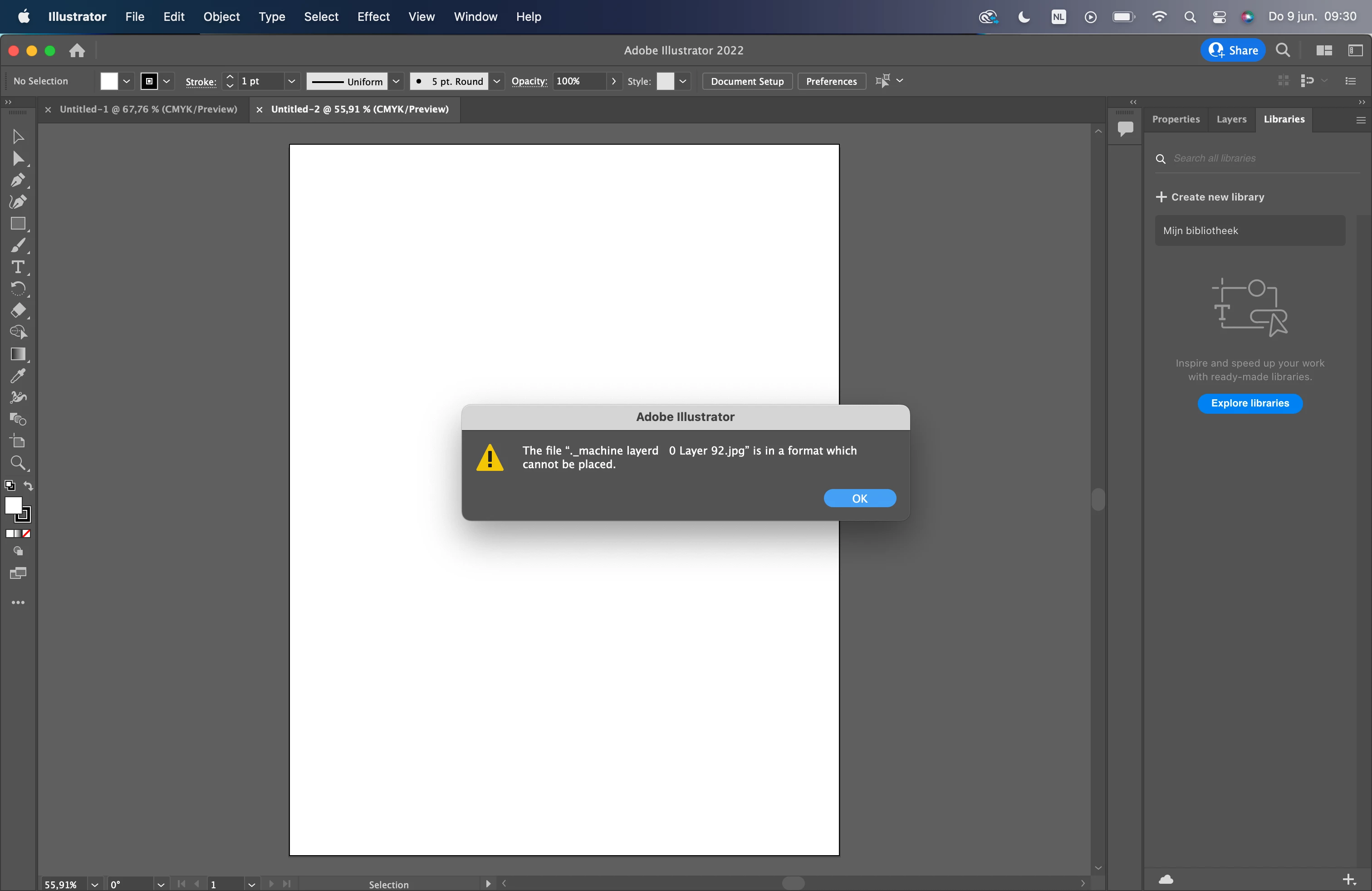Screen dimensions: 1372x891
Task: Open the zoom level dropdown
Action: click(94, 884)
